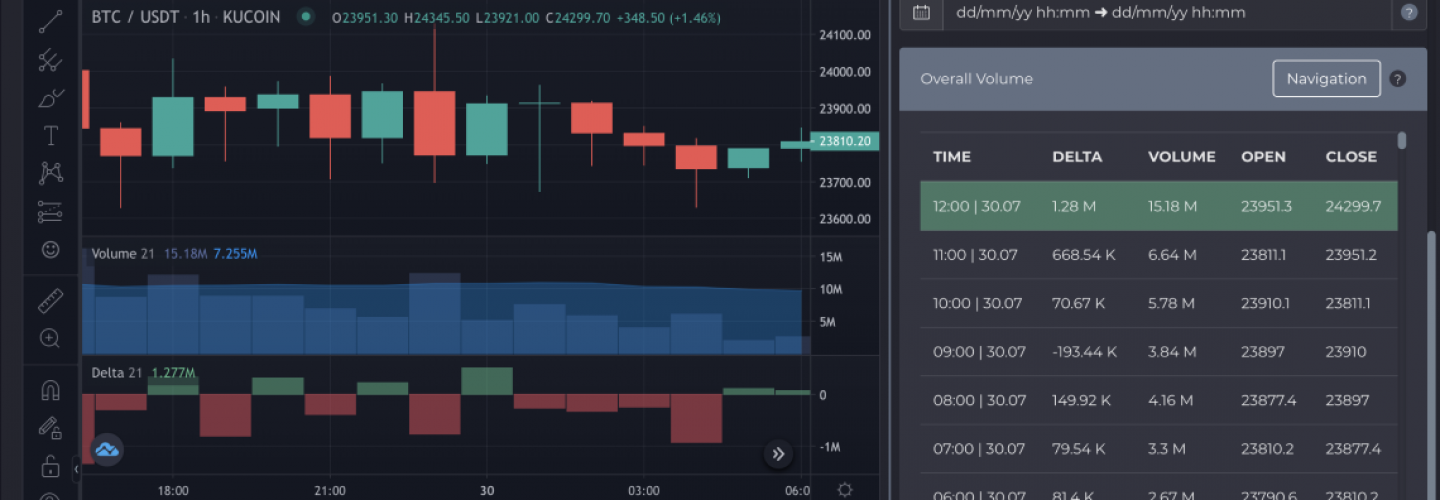Select the Text annotation tool

[x=50, y=135]
